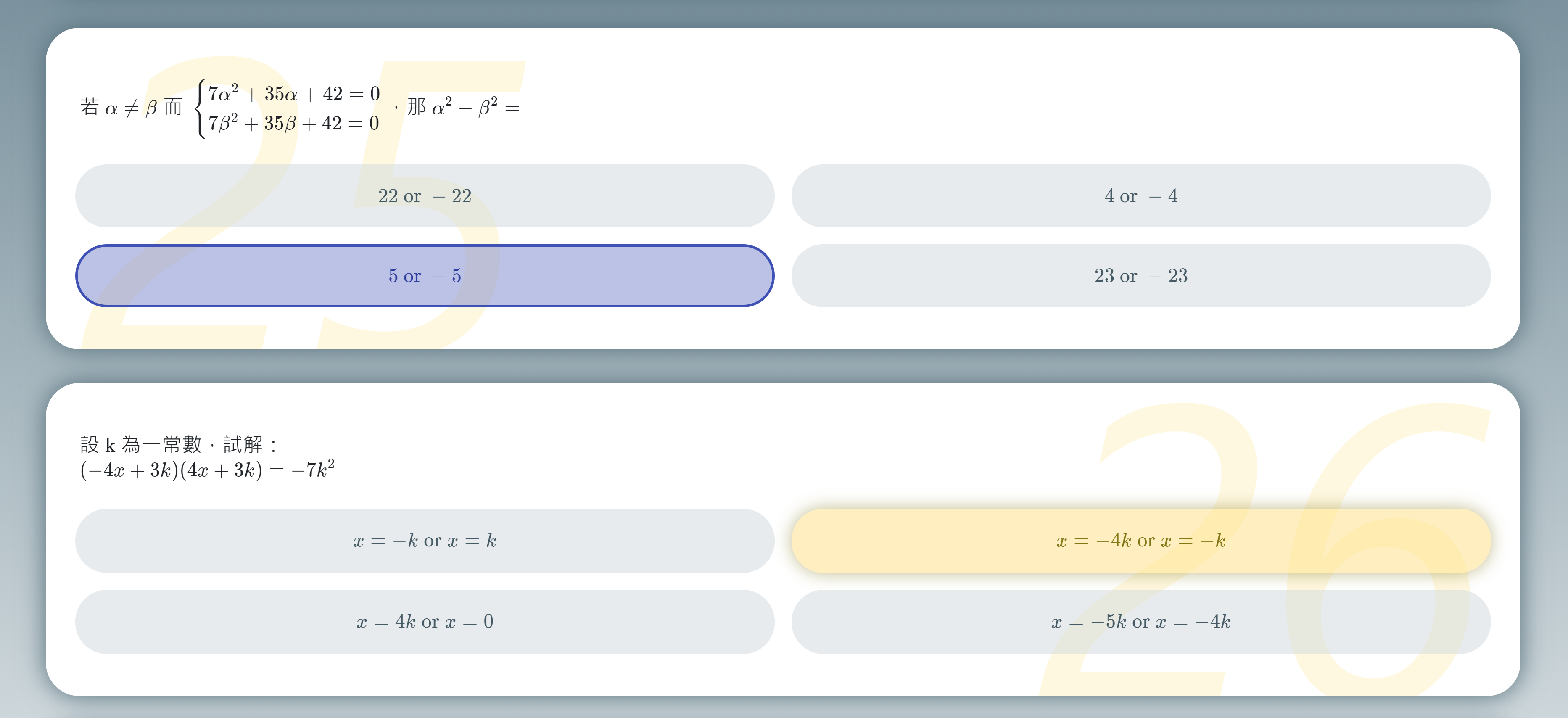Click the "那 α² − β² =" expression

coord(463,107)
